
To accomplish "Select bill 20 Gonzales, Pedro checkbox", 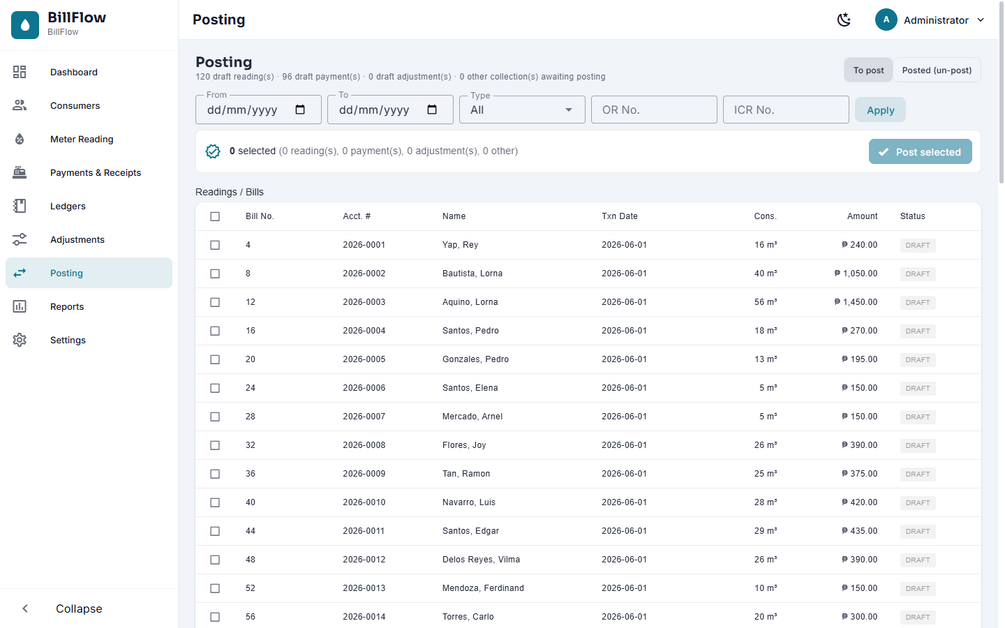I will coord(215,359).
